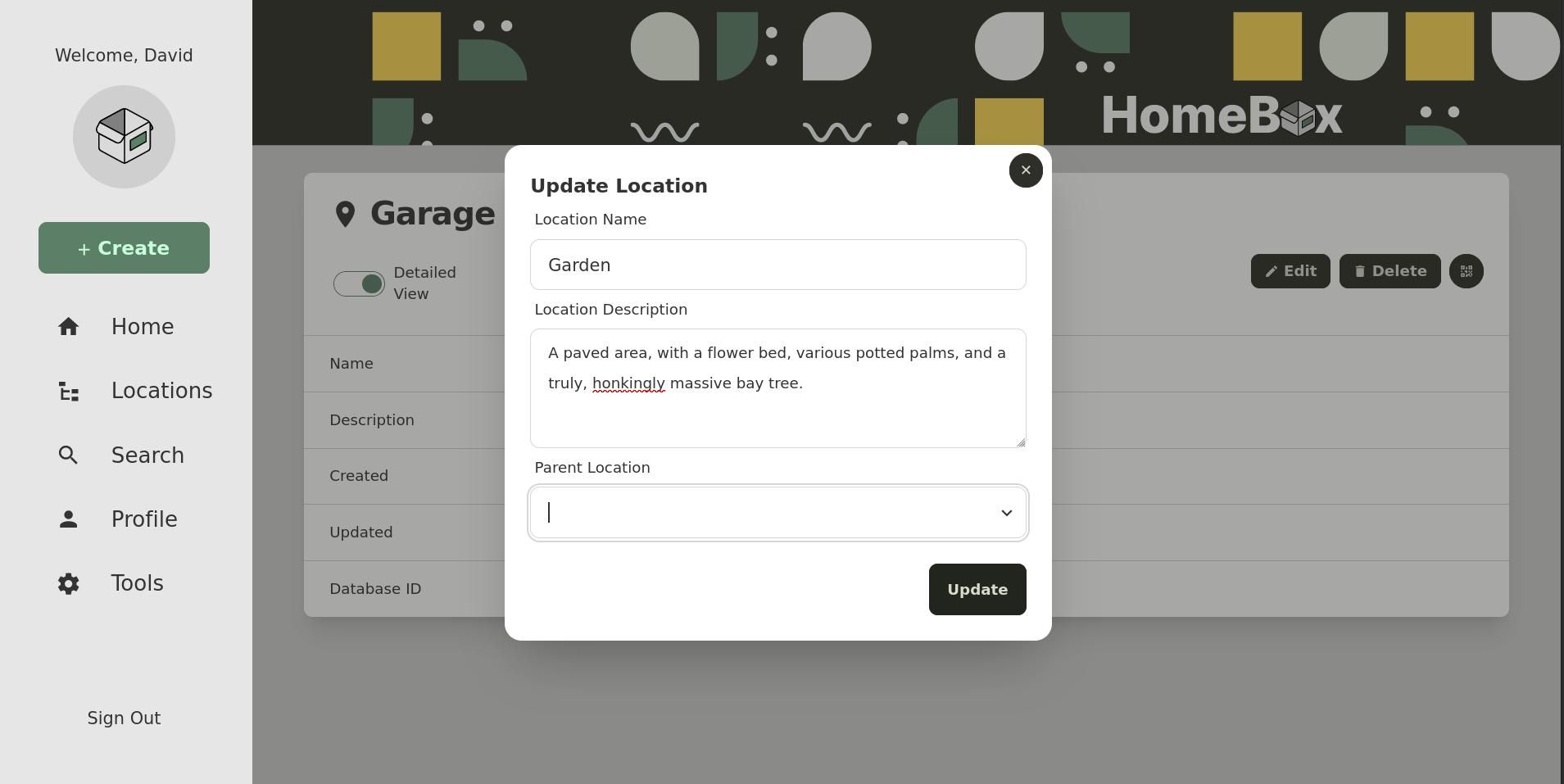Click the "Parent Location" field label
Image resolution: width=1564 pixels, height=784 pixels.
[592, 468]
